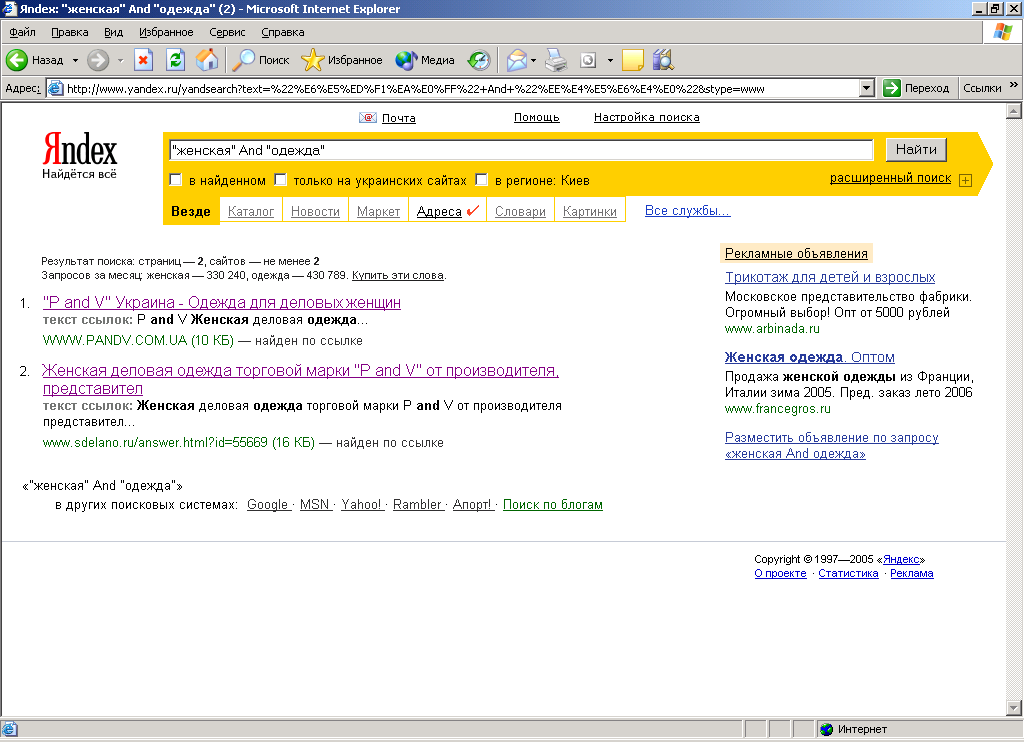
Task: Enable the 'в найденном' checkbox
Action: (175, 179)
